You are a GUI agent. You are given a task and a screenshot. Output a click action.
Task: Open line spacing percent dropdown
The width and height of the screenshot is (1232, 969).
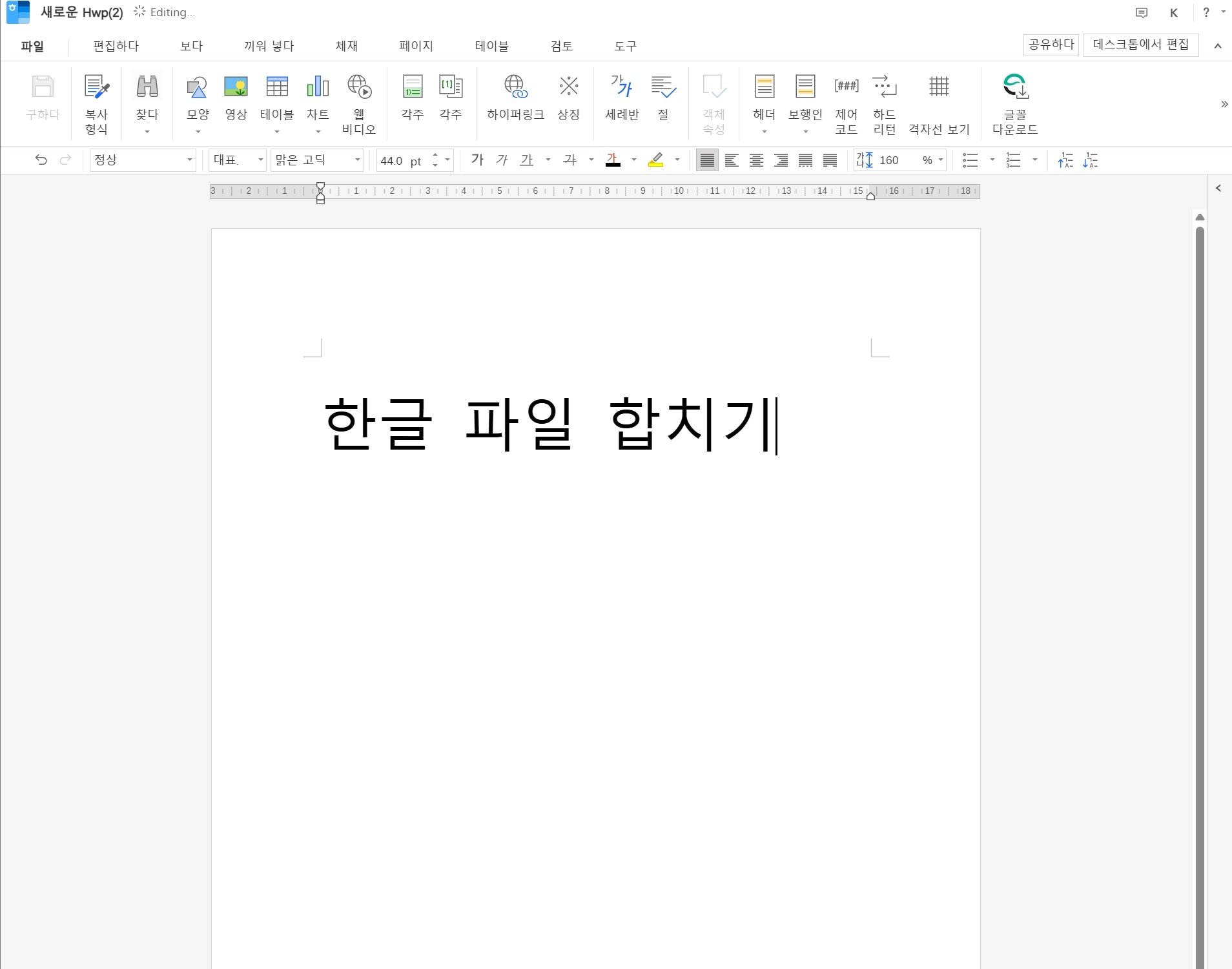(941, 160)
